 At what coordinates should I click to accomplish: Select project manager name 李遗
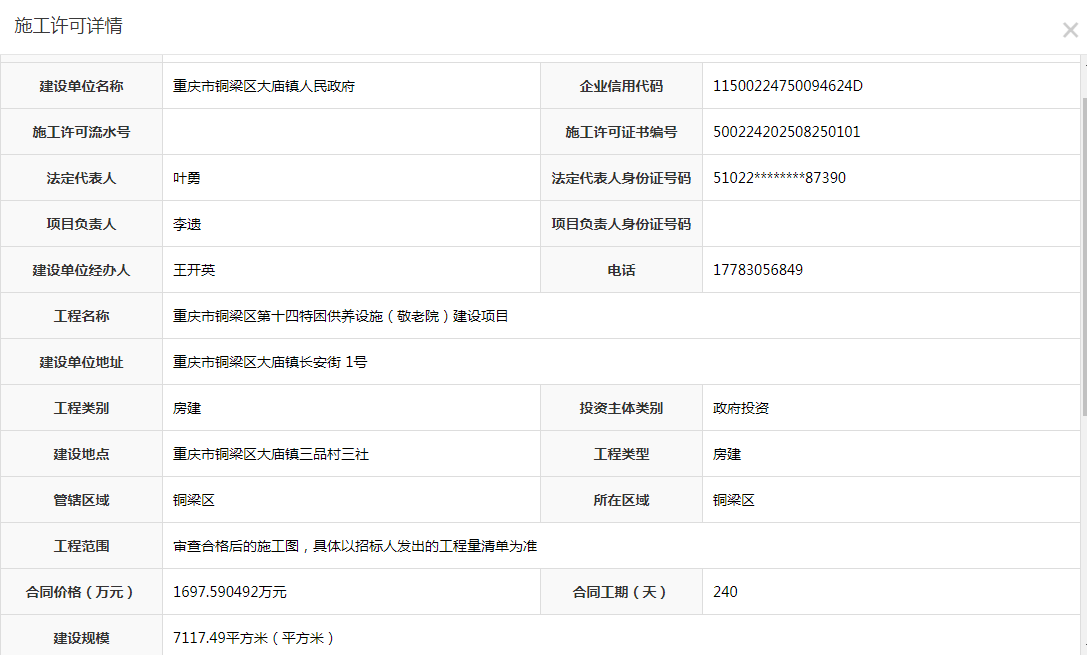187,224
